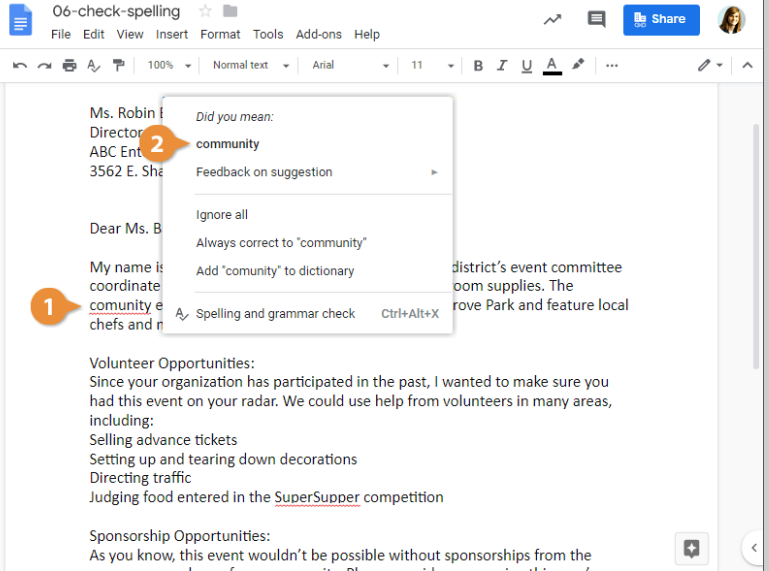This screenshot has height=571, width=769.
Task: Open the Edit menu
Action: click(x=93, y=34)
